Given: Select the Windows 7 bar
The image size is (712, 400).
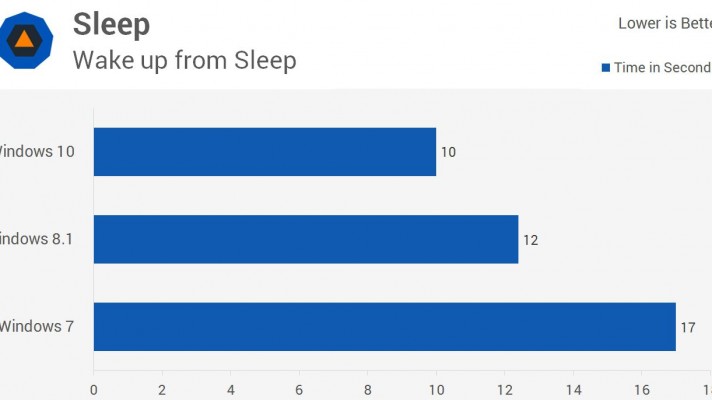Looking at the screenshot, I should (x=385, y=326).
